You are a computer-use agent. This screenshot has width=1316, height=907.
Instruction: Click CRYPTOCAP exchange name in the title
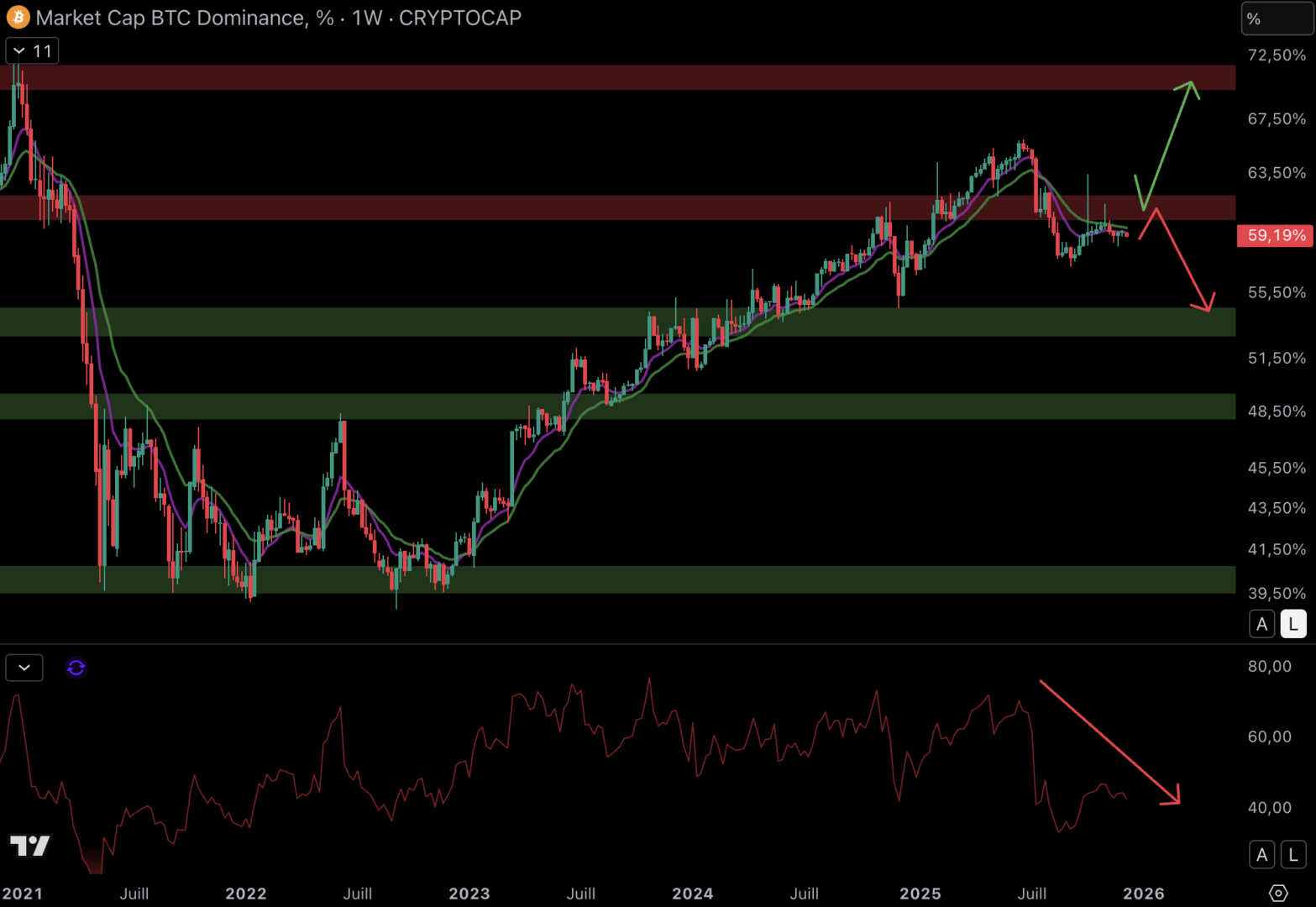pyautogui.click(x=460, y=18)
